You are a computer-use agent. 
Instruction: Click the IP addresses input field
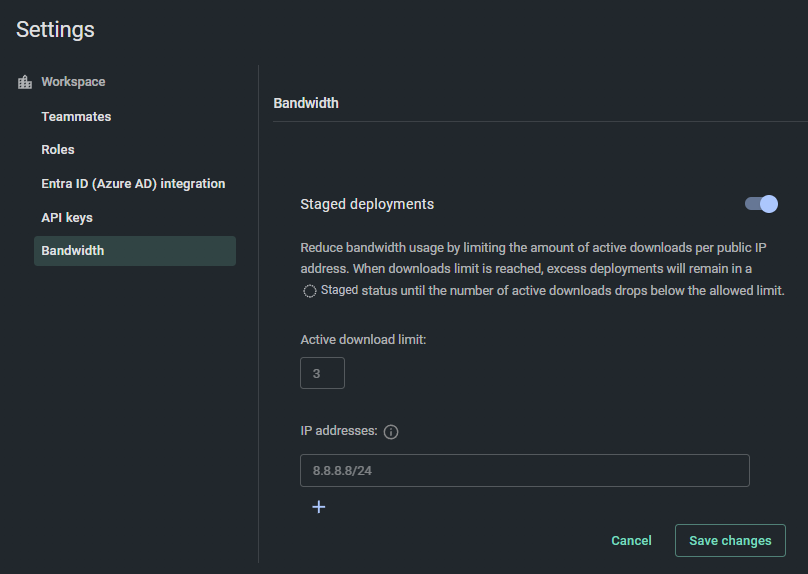point(525,470)
